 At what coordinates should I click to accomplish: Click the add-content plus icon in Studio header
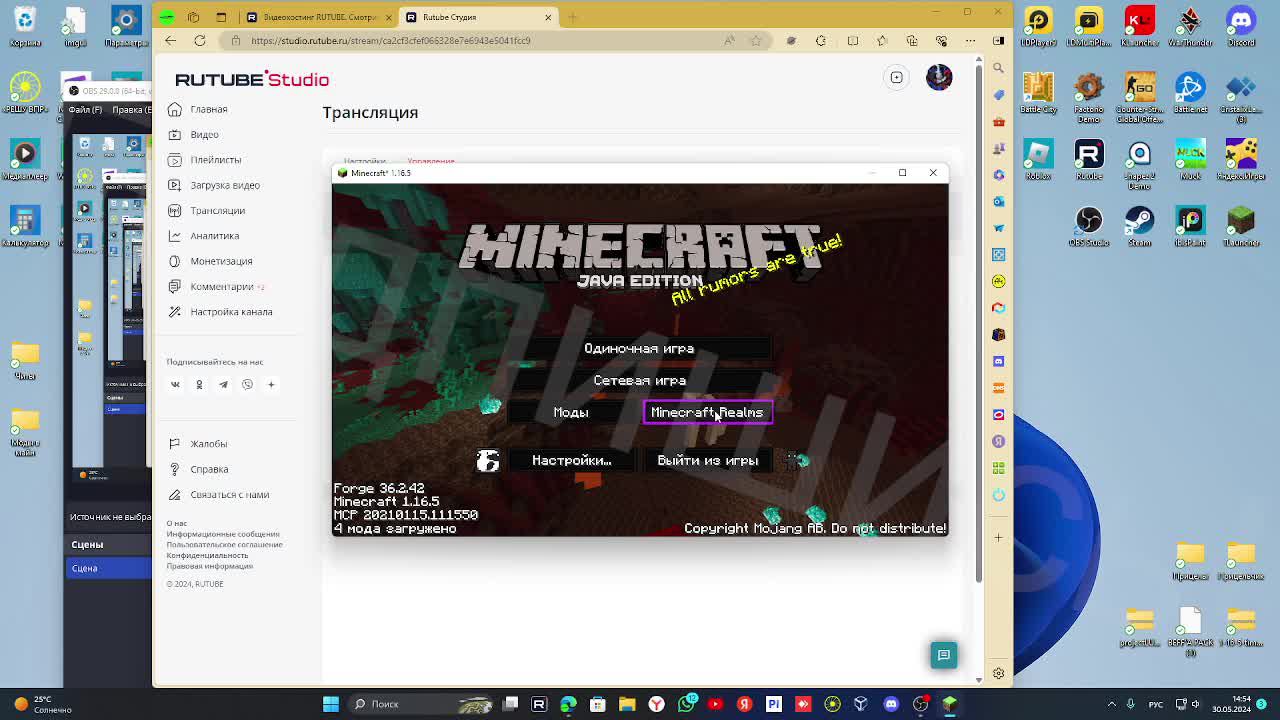pos(897,78)
